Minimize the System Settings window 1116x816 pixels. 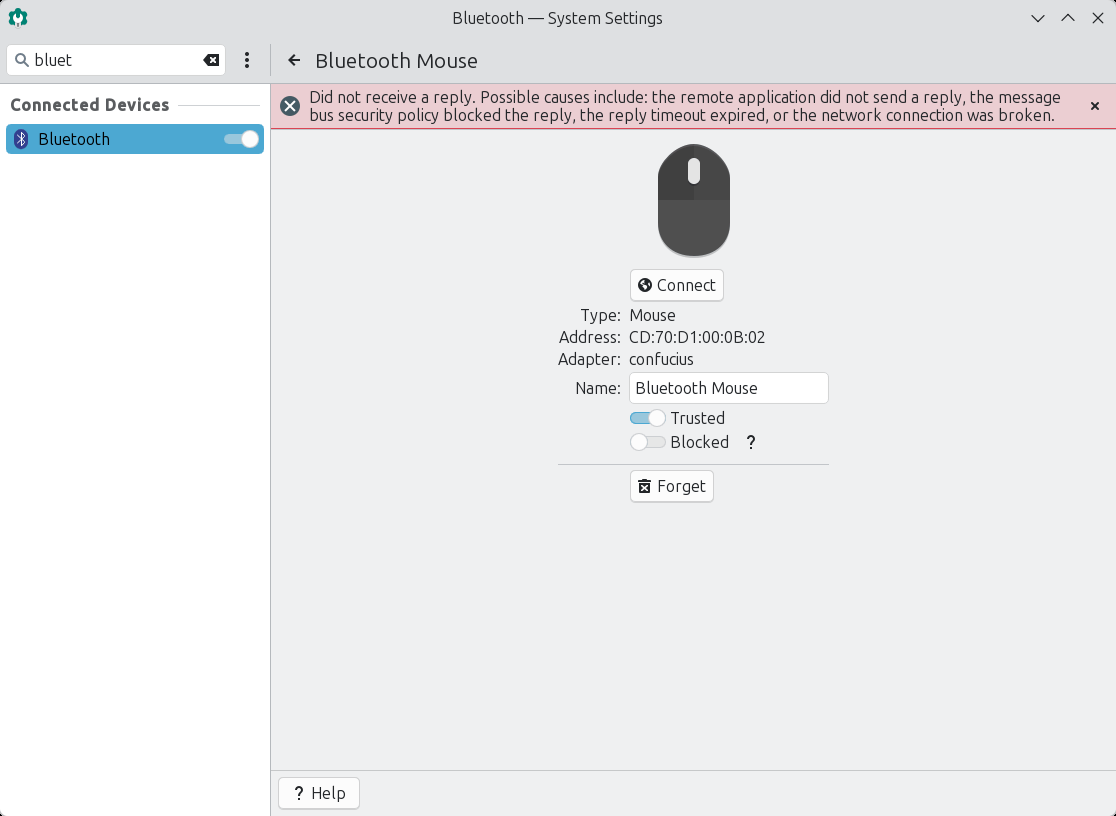tap(1038, 18)
